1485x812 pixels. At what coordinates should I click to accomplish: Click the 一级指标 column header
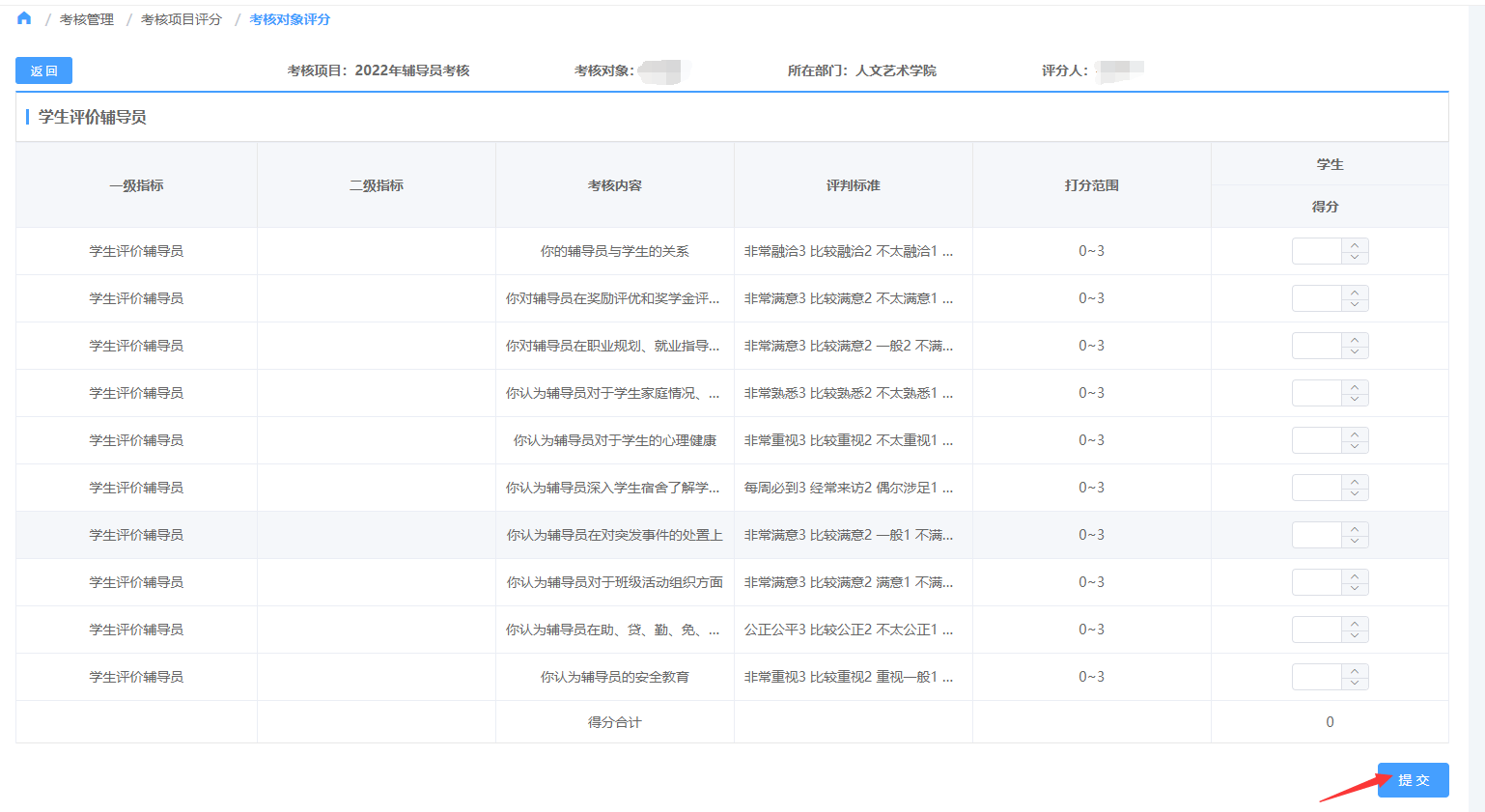136,185
